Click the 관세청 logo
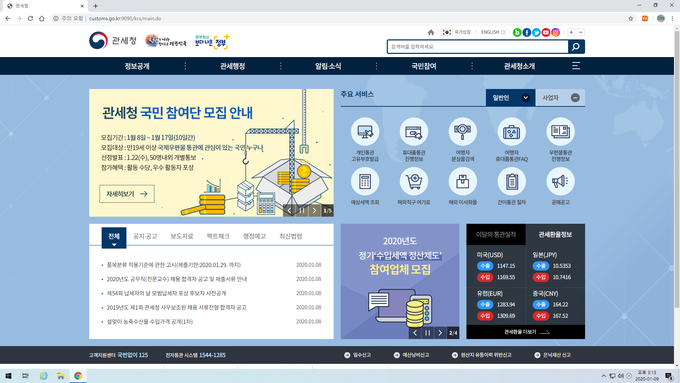The width and height of the screenshot is (680, 383). click(x=113, y=40)
